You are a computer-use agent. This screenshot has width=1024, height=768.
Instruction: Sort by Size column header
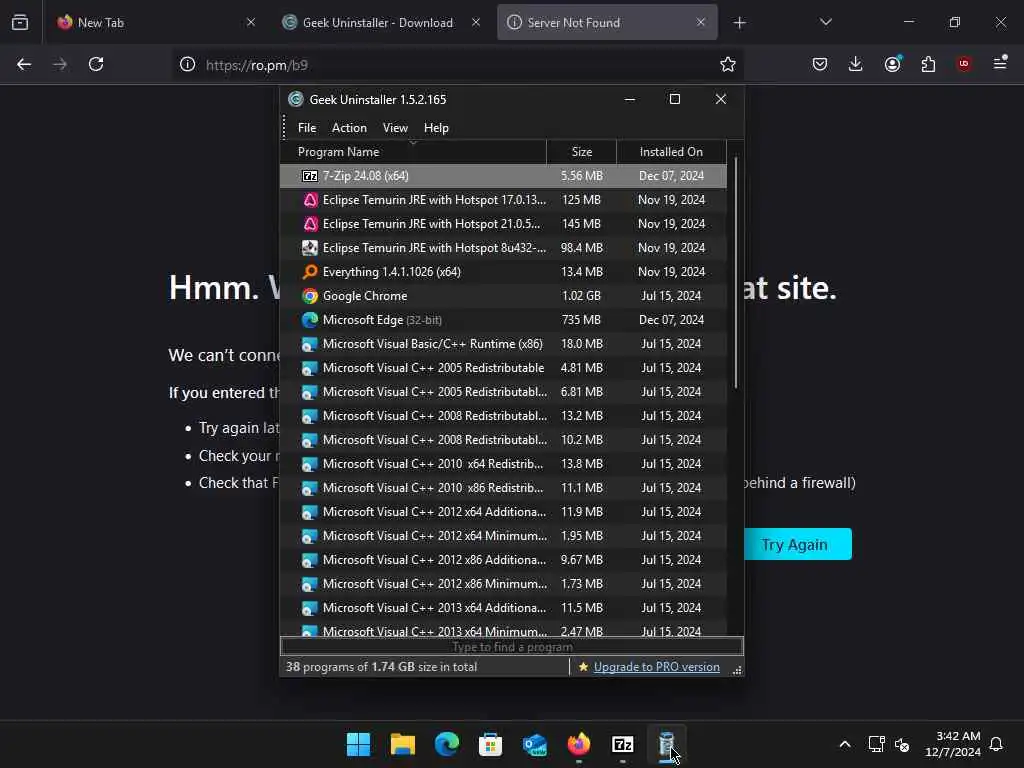581,152
